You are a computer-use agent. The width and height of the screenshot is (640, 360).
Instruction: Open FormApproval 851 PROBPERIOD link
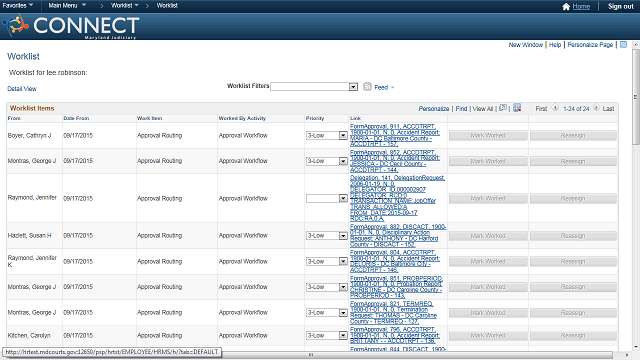click(396, 287)
